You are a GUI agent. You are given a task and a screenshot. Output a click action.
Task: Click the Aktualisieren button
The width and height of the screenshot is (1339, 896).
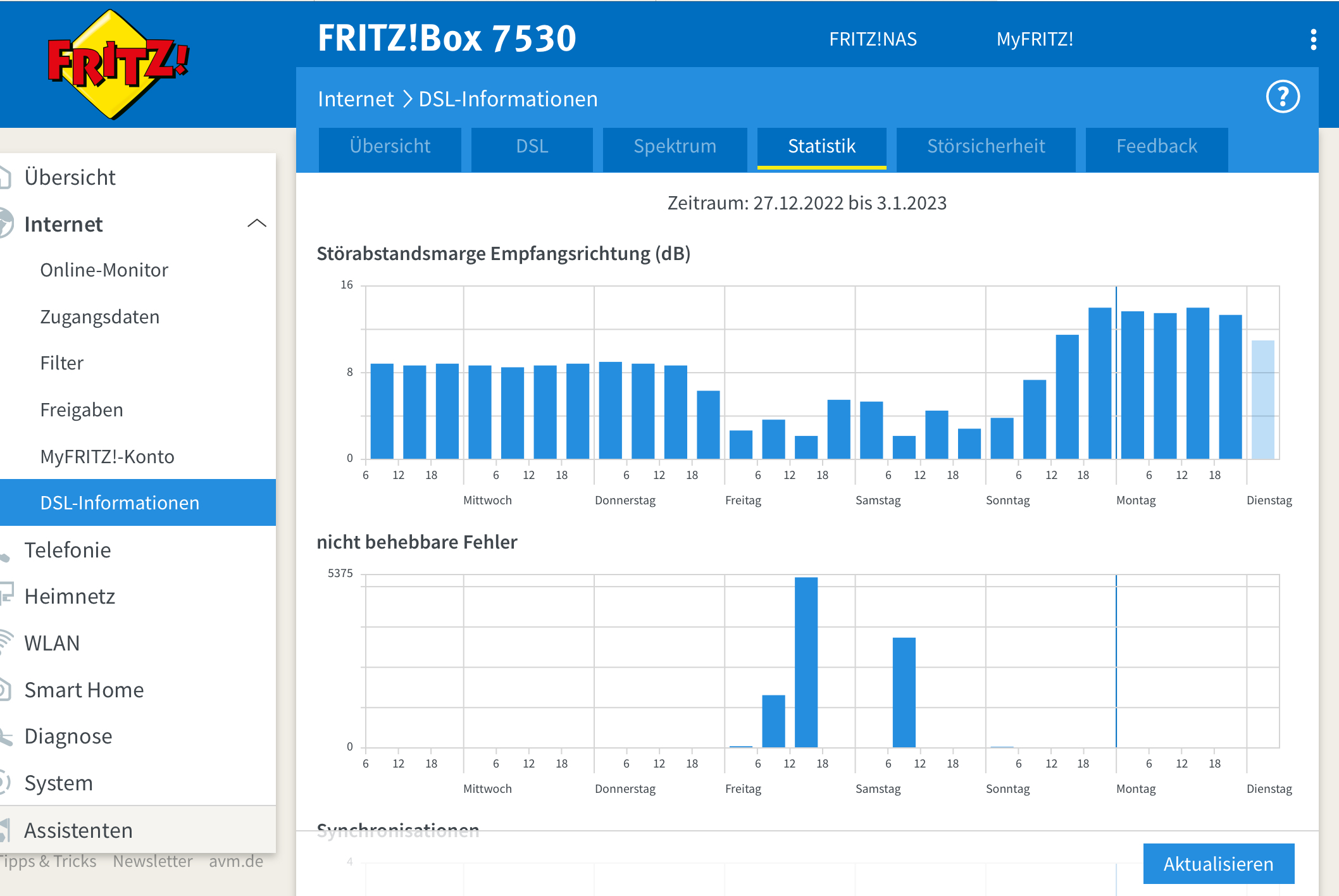point(1218,863)
